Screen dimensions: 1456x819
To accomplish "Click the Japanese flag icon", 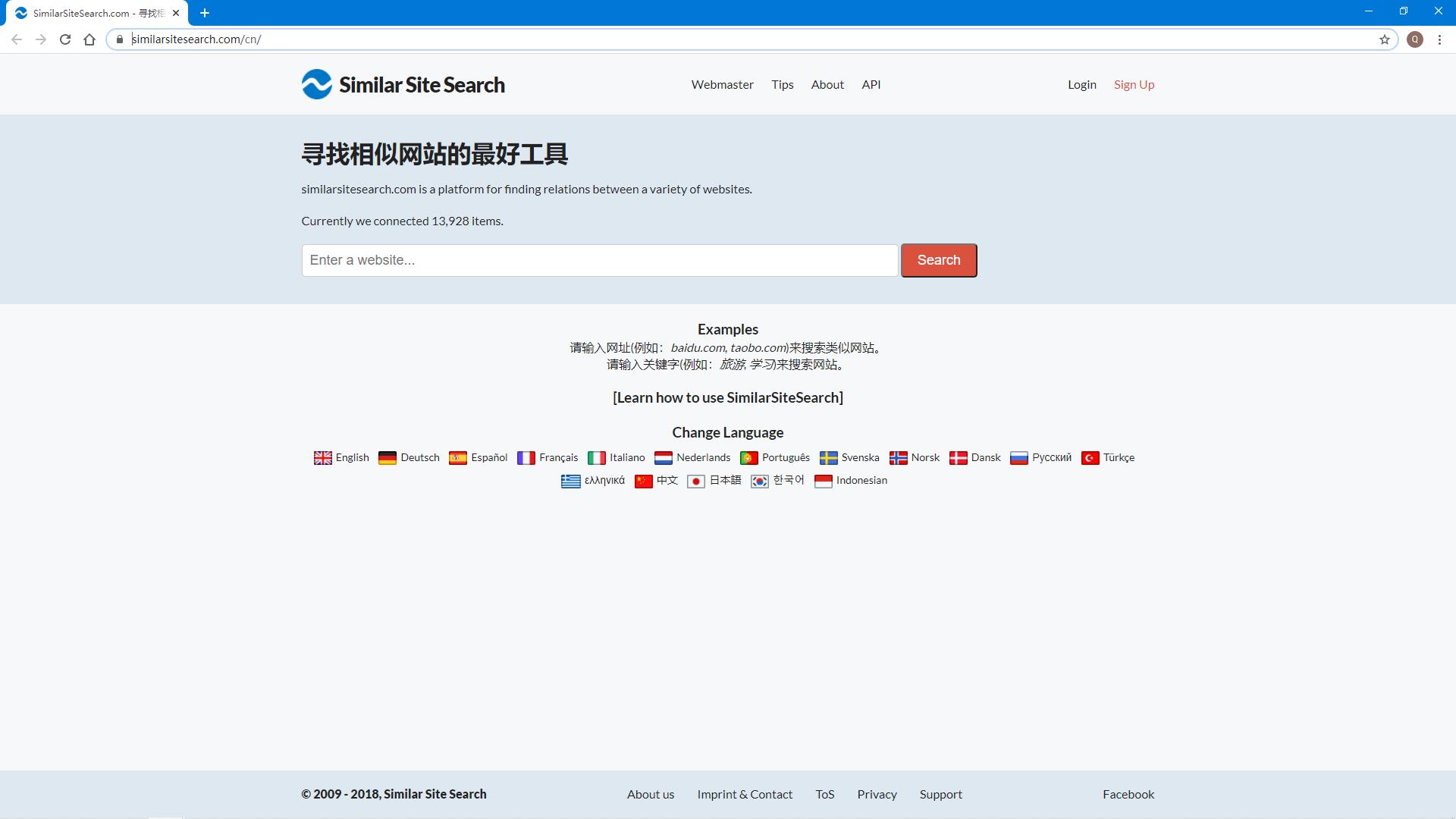I will [x=696, y=482].
